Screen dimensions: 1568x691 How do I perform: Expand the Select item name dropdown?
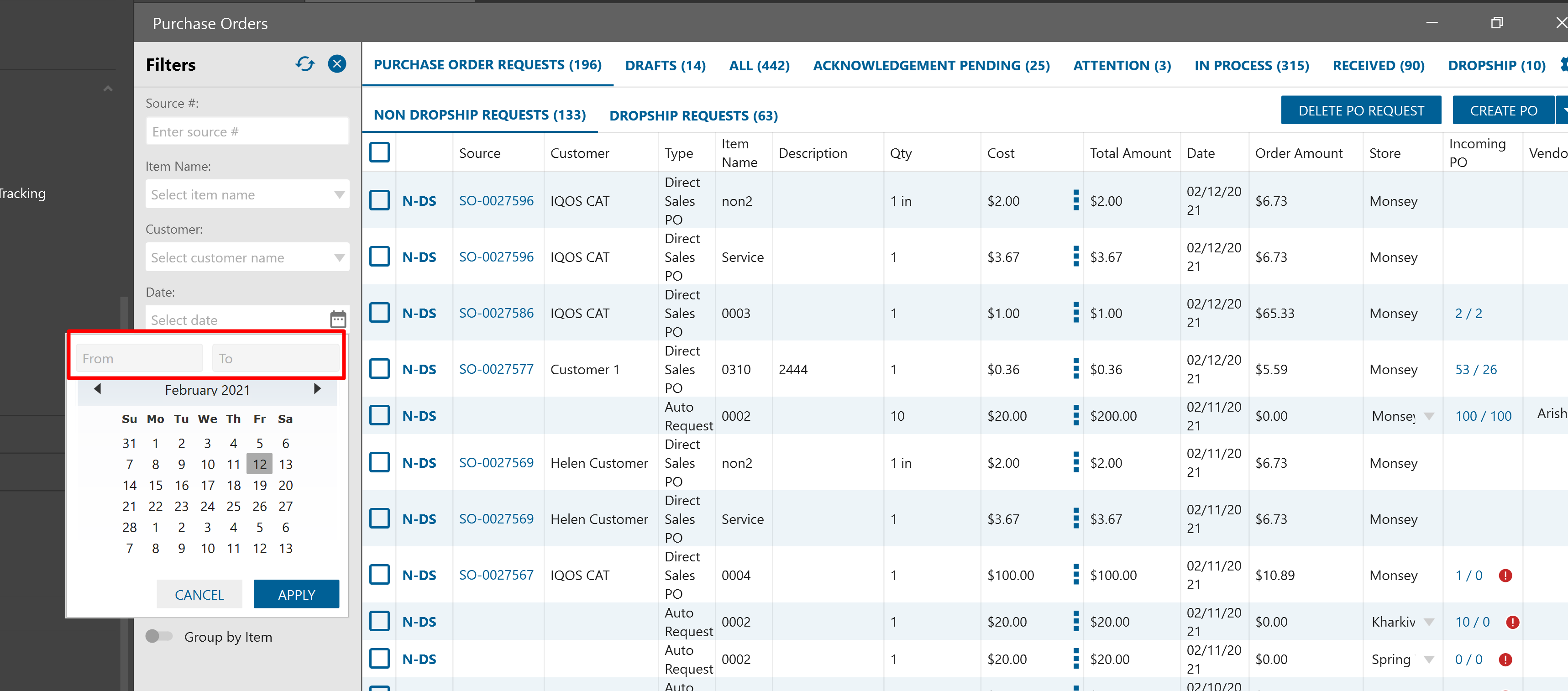[x=339, y=195]
